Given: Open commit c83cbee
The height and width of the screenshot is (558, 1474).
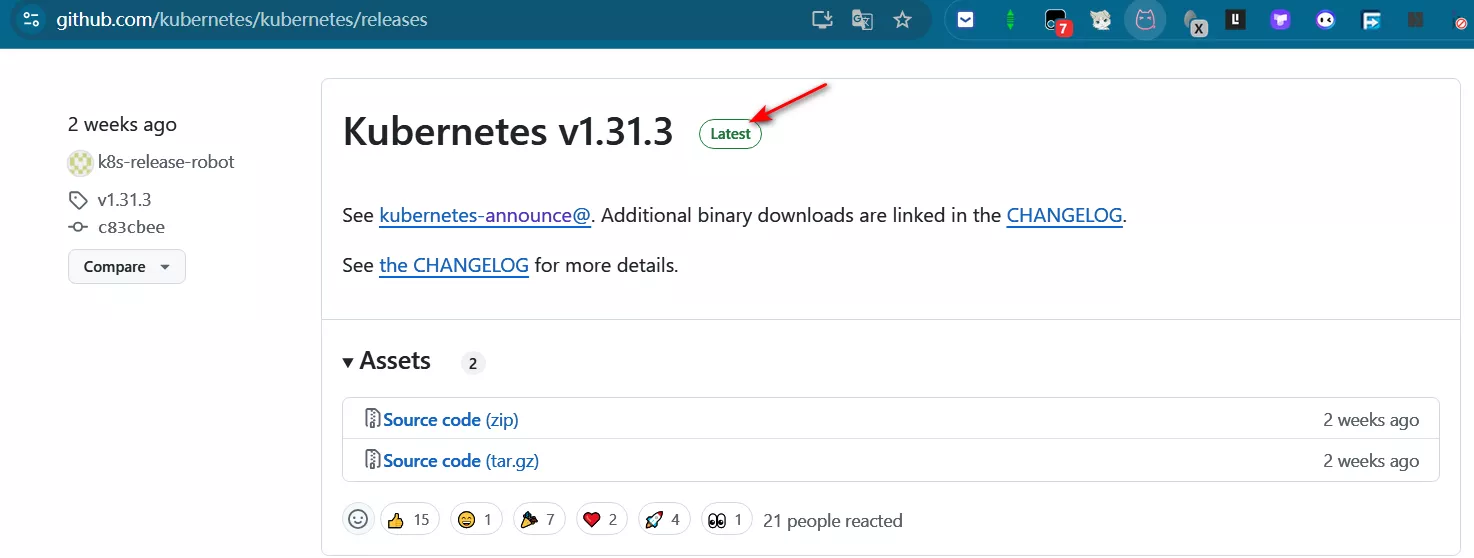Looking at the screenshot, I should coord(131,227).
